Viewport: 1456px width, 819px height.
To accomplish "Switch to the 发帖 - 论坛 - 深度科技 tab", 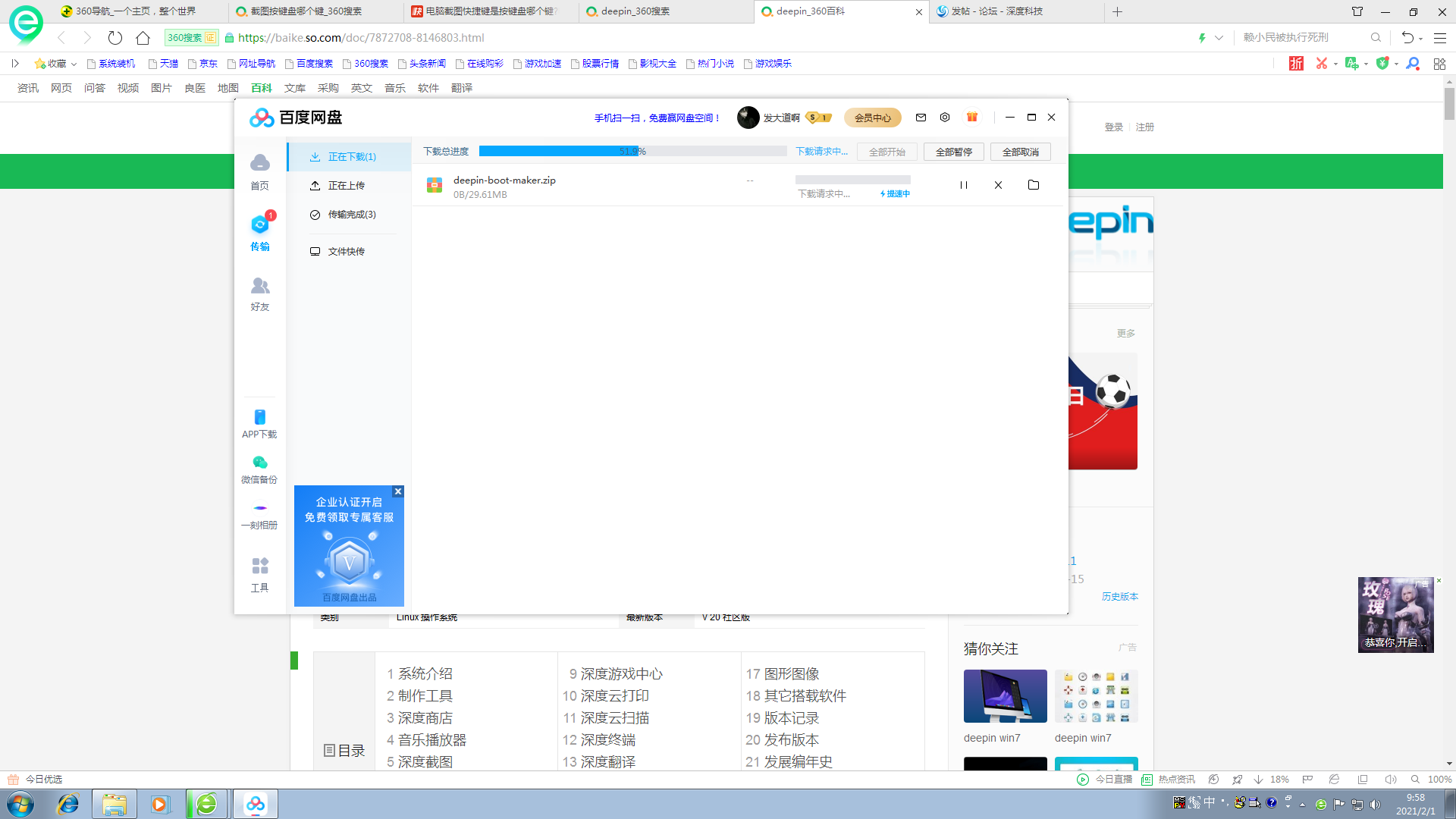I will (1016, 11).
